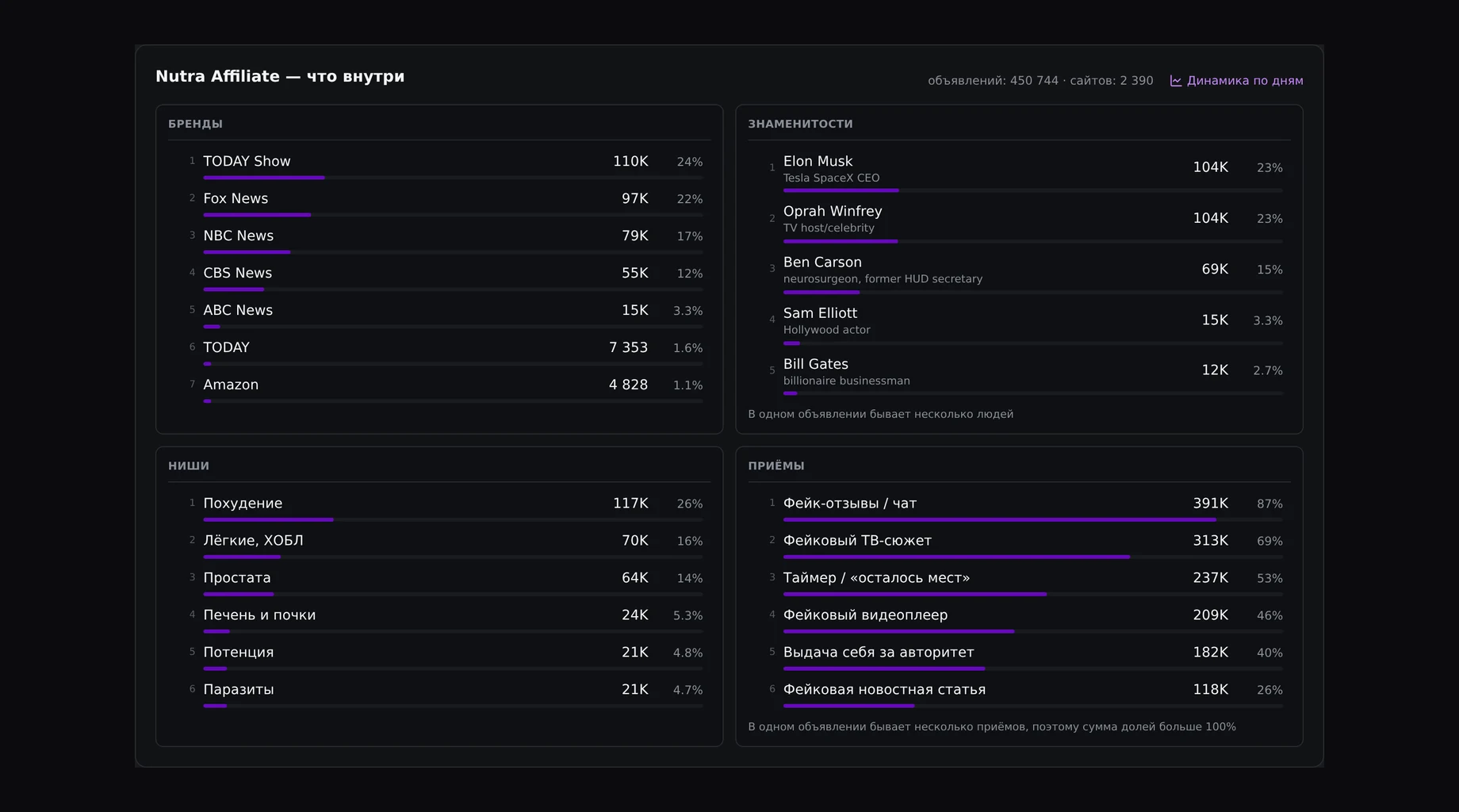Viewport: 1459px width, 812px height.
Task: Choose Выдача себя за авторитет row
Action: click(x=1025, y=657)
